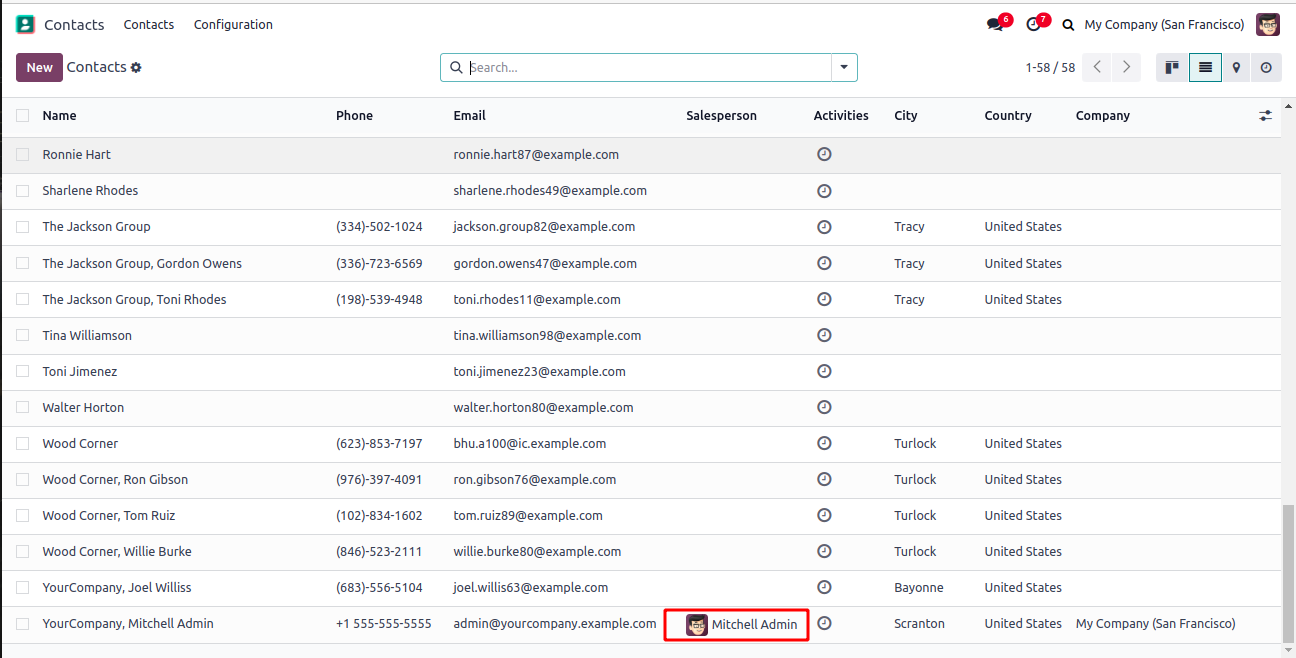1296x658 pixels.
Task: Open activity clock for Ronnie Hart
Action: pyautogui.click(x=824, y=155)
